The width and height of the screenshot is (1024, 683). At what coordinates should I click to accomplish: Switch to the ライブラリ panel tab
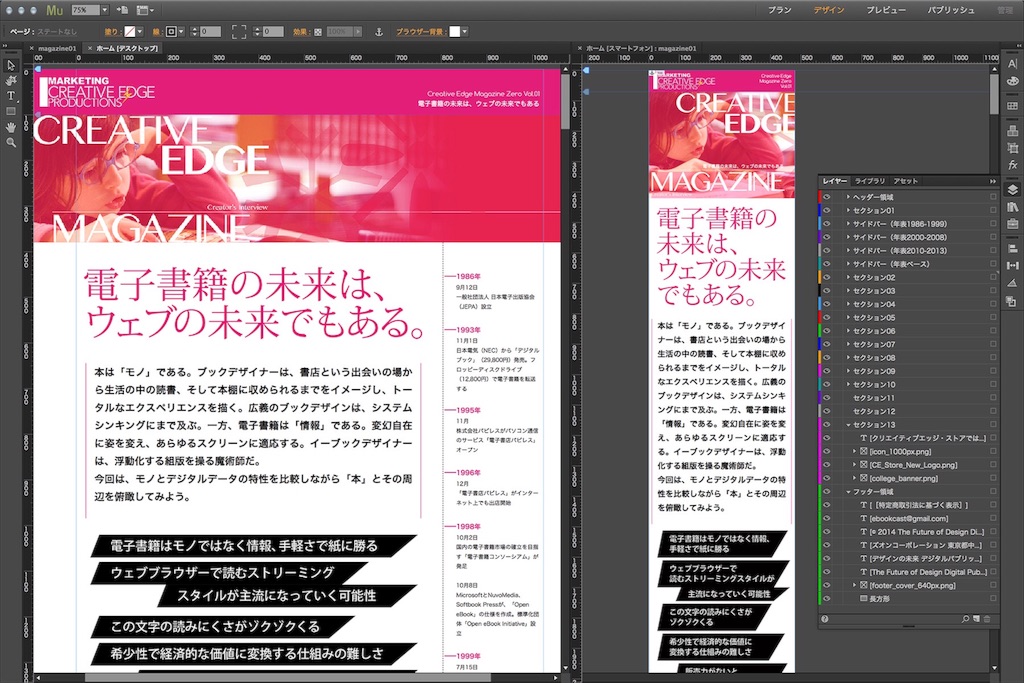pos(870,181)
